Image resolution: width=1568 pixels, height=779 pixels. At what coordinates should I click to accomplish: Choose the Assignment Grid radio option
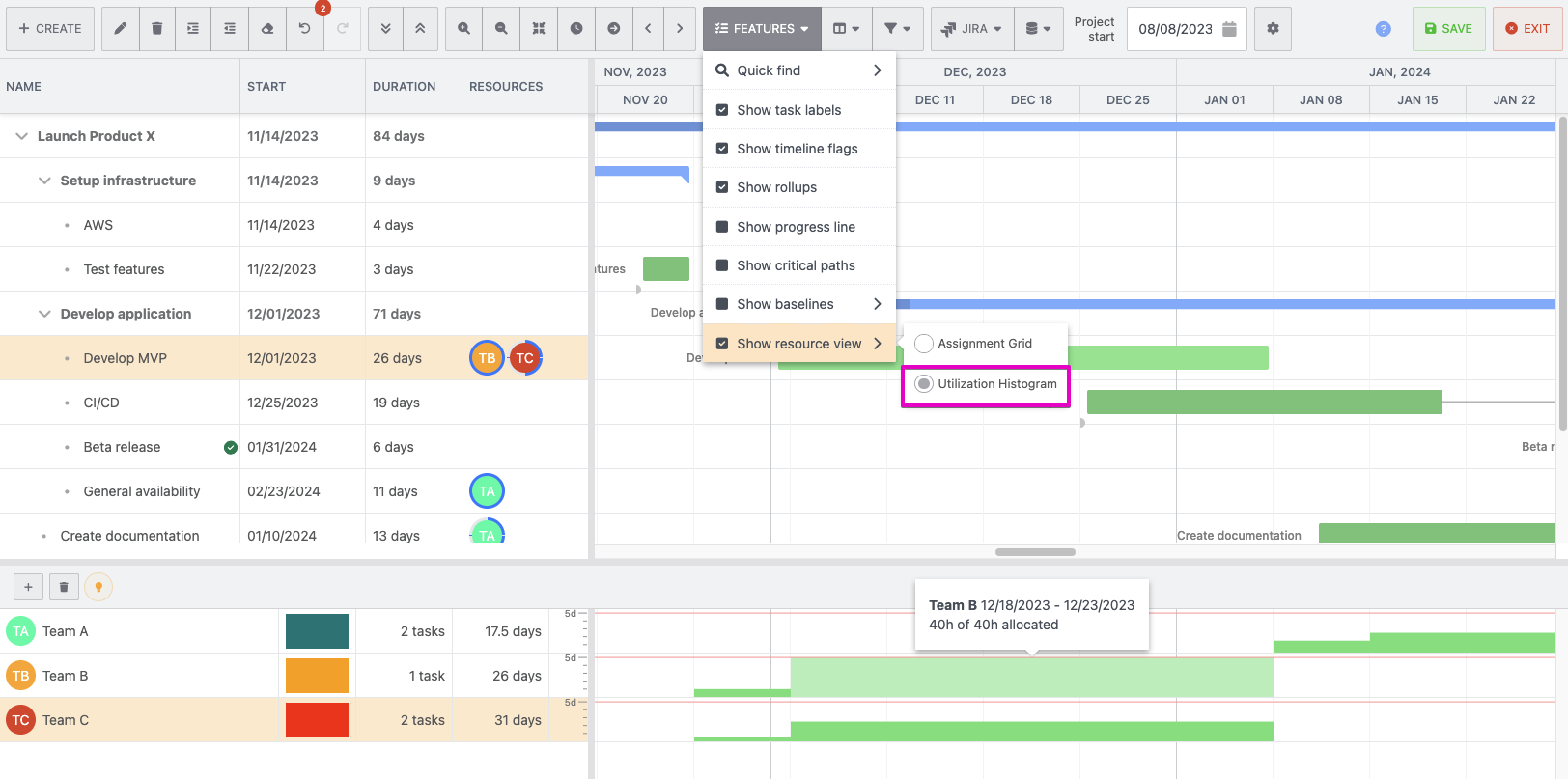click(x=924, y=344)
